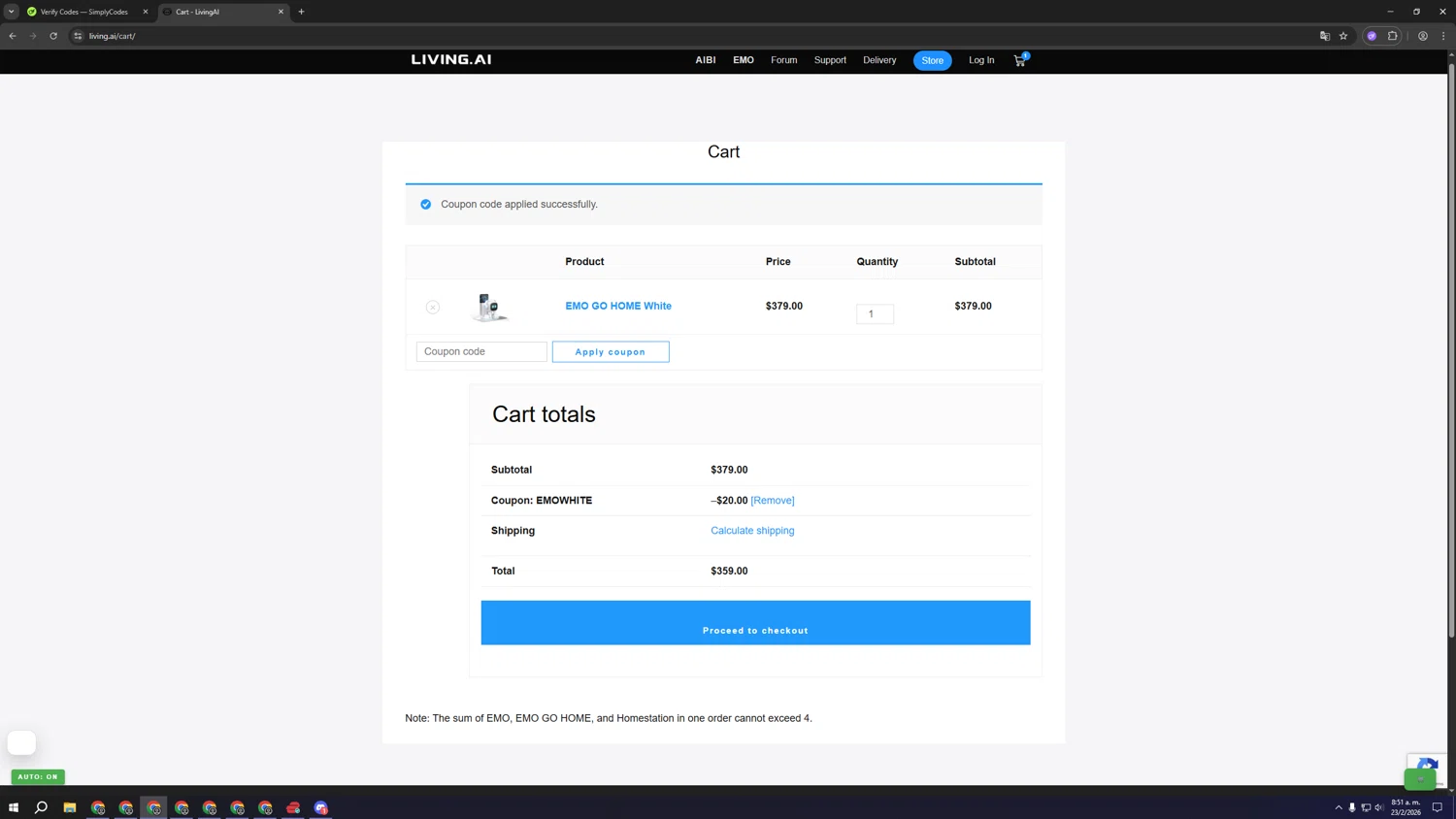Open the shopping cart icon in the header
The width and height of the screenshot is (1456, 819).
1019,60
